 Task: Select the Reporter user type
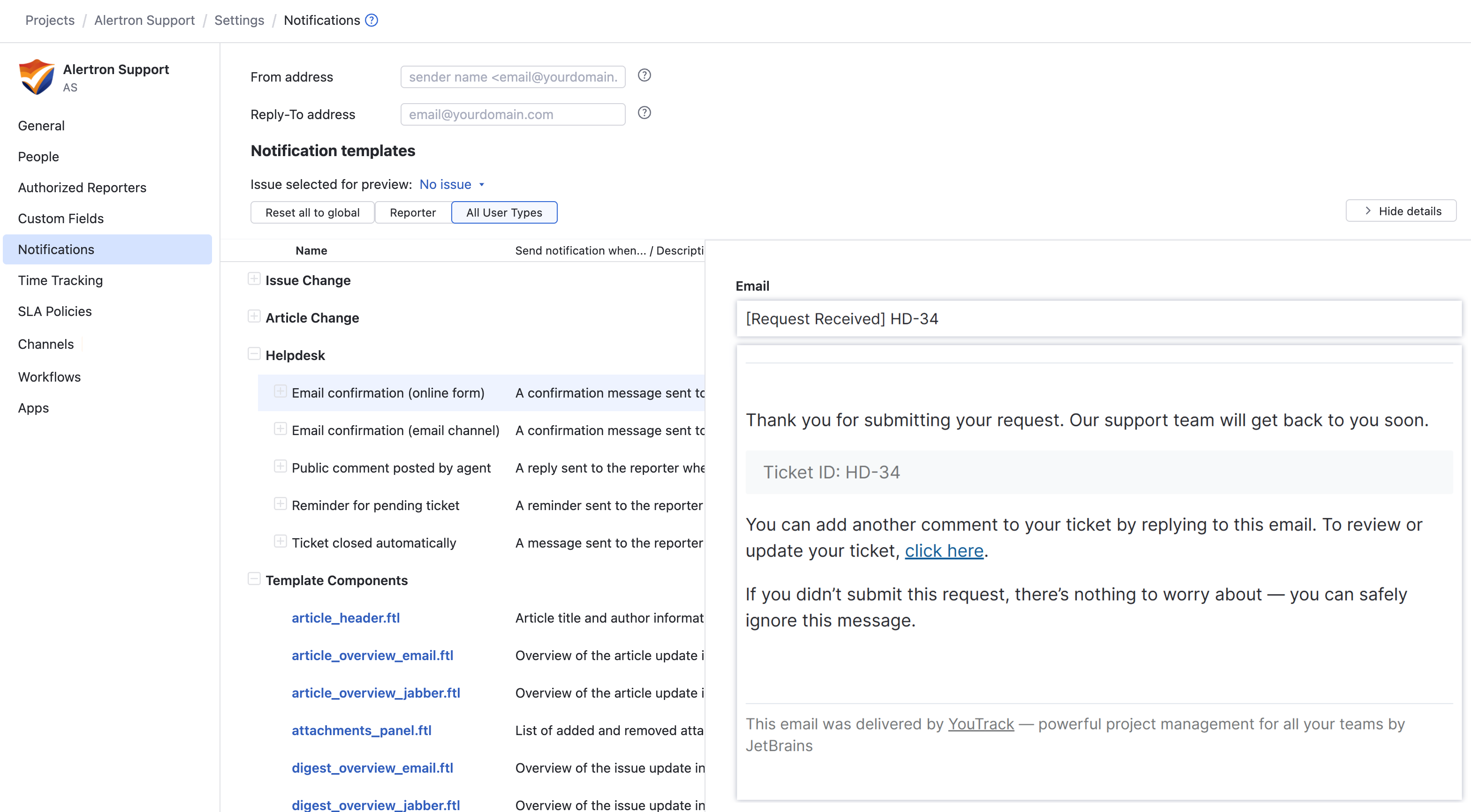point(412,213)
